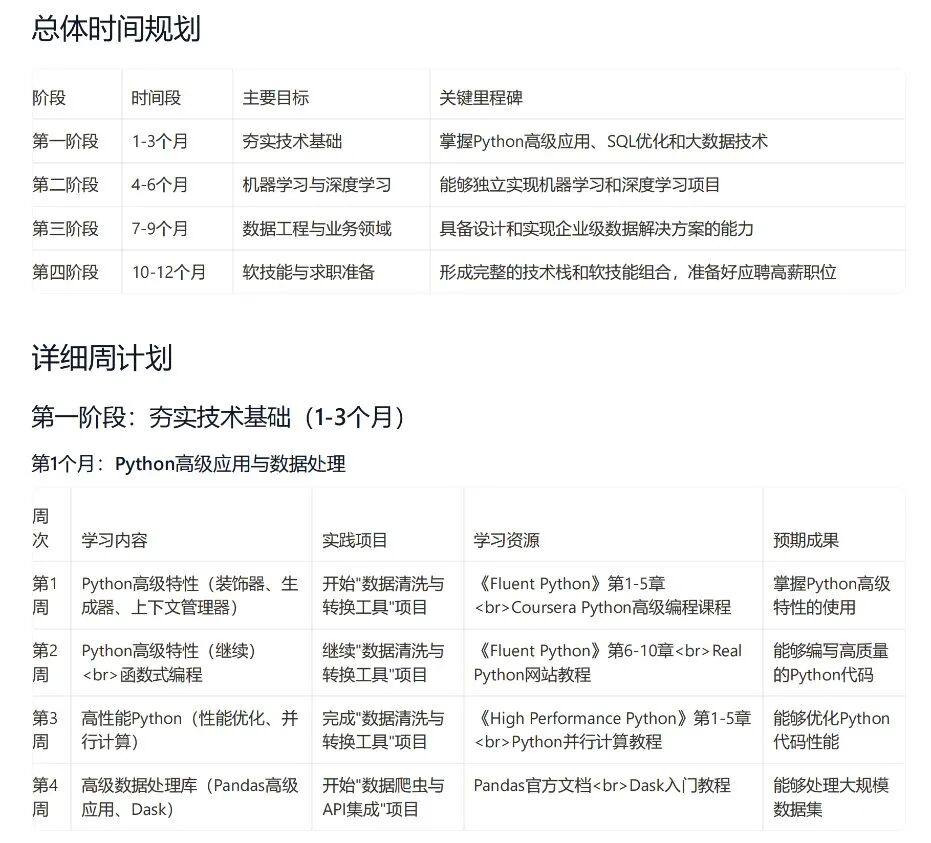
Task: Click the time cell "4-6个月"
Action: click(x=160, y=185)
